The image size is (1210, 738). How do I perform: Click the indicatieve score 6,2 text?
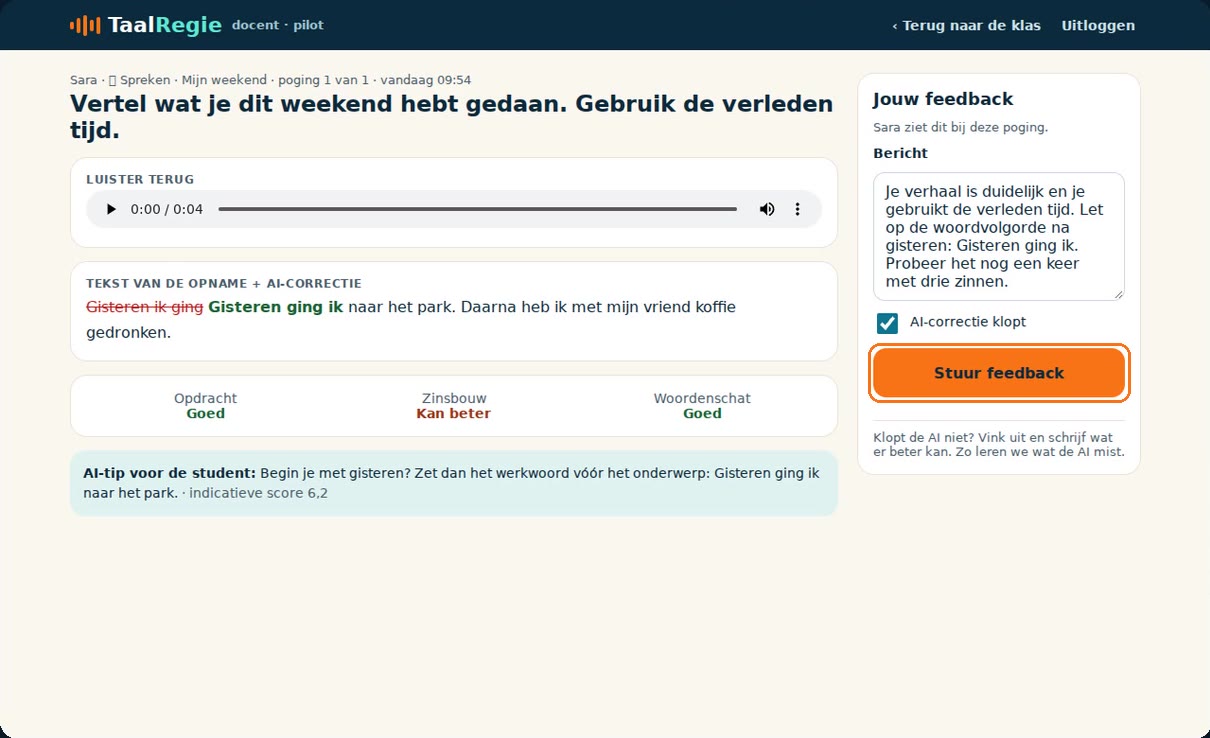pos(258,493)
